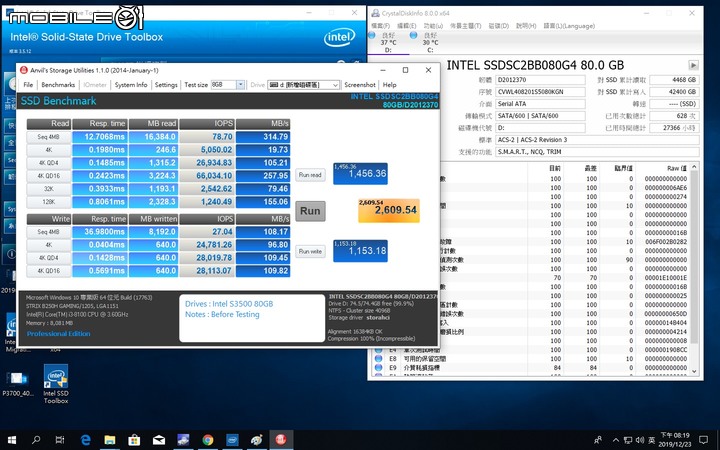This screenshot has width=720, height=450.
Task: Click the Write Seq 4MB test label
Action: (49, 232)
